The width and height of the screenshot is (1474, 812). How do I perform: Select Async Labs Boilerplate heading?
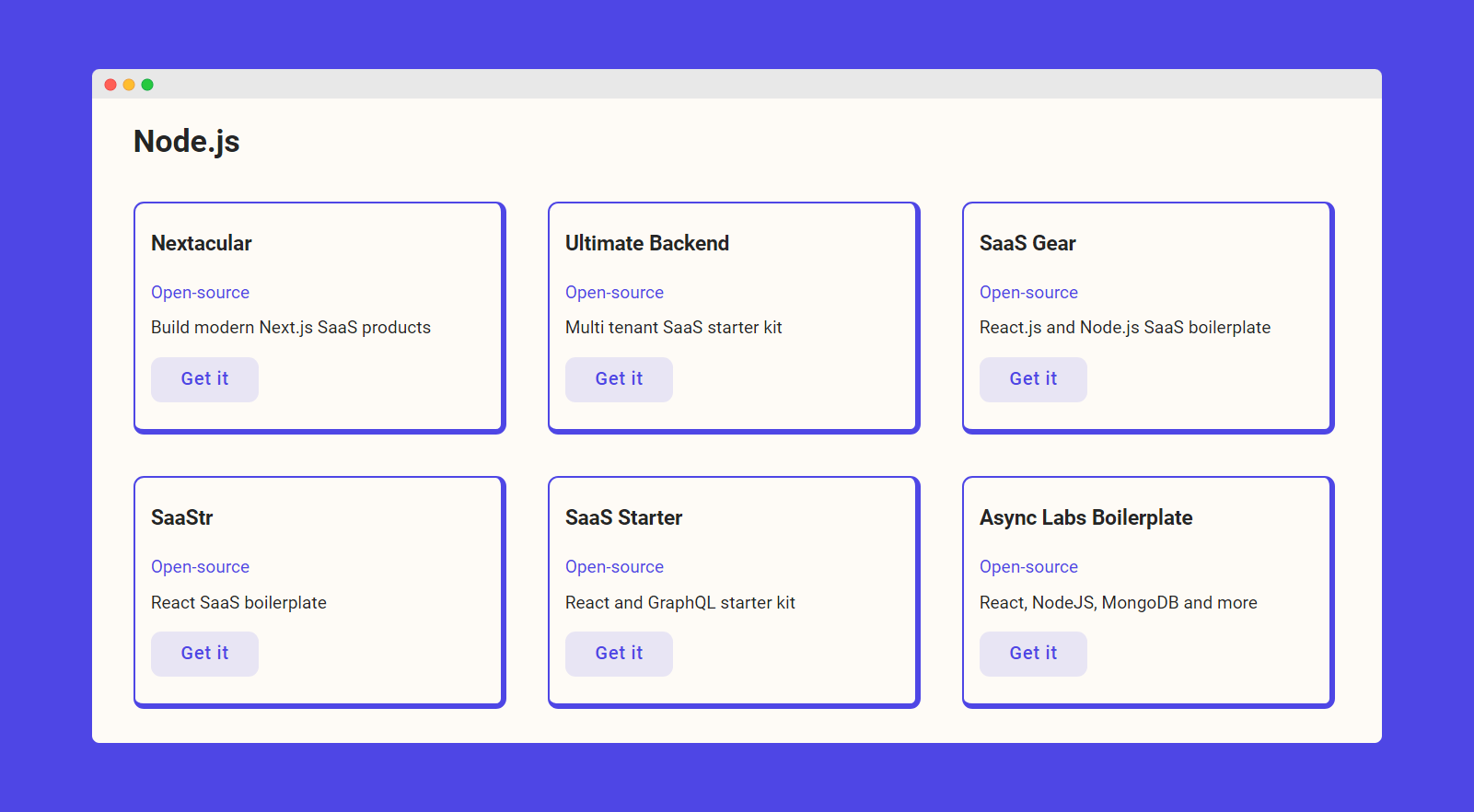[1085, 517]
